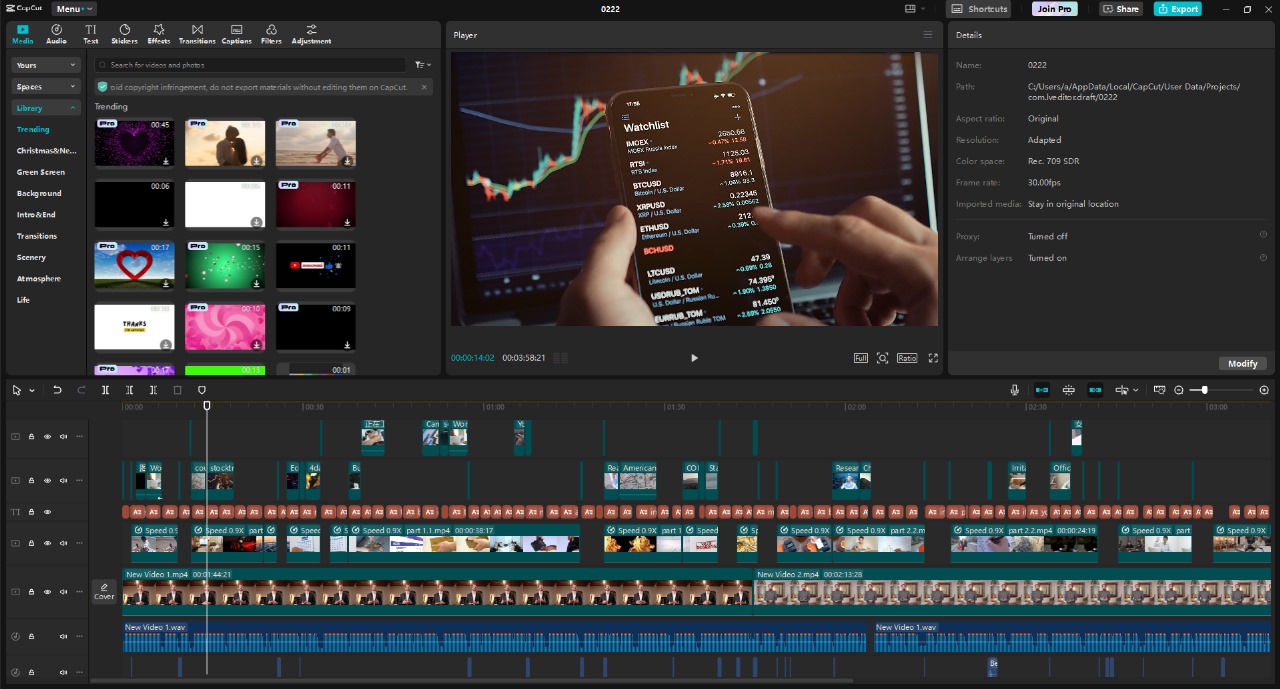1280x689 pixels.
Task: Select the red heart thumbnail in library
Action: tap(134, 265)
